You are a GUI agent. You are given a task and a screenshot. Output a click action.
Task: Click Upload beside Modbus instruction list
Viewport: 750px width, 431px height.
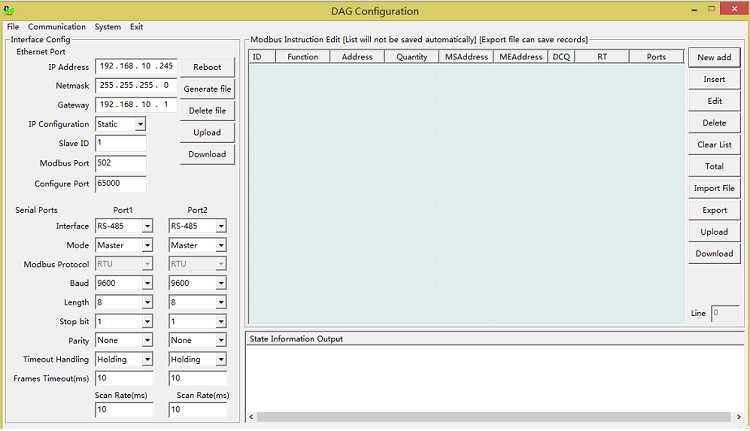pos(714,232)
